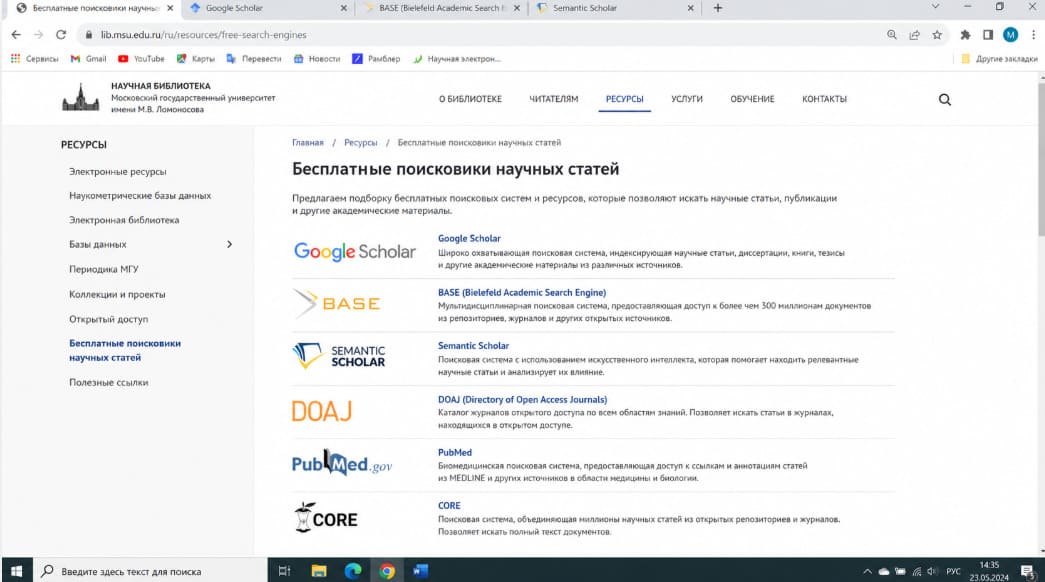Go to Ресурсы in breadcrumbs
The image size is (1045, 582).
(x=361, y=143)
